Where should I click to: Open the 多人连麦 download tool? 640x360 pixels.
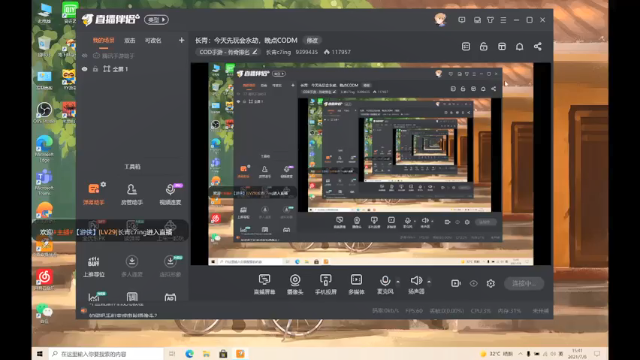(131, 266)
